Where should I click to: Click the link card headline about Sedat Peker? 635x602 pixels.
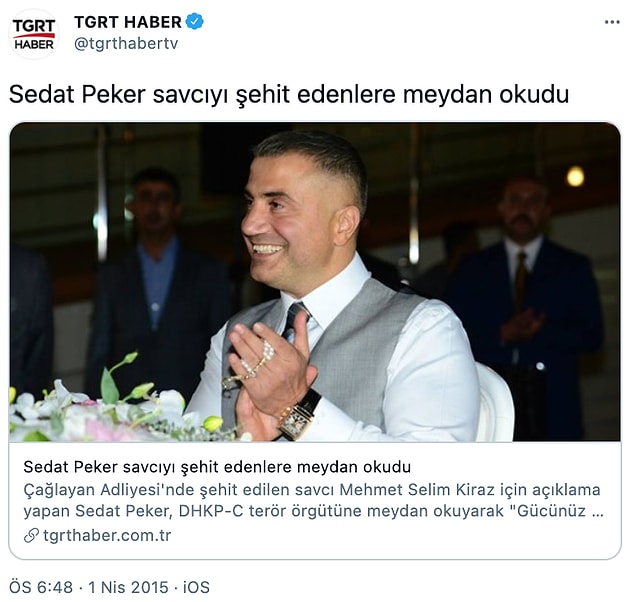point(217,467)
